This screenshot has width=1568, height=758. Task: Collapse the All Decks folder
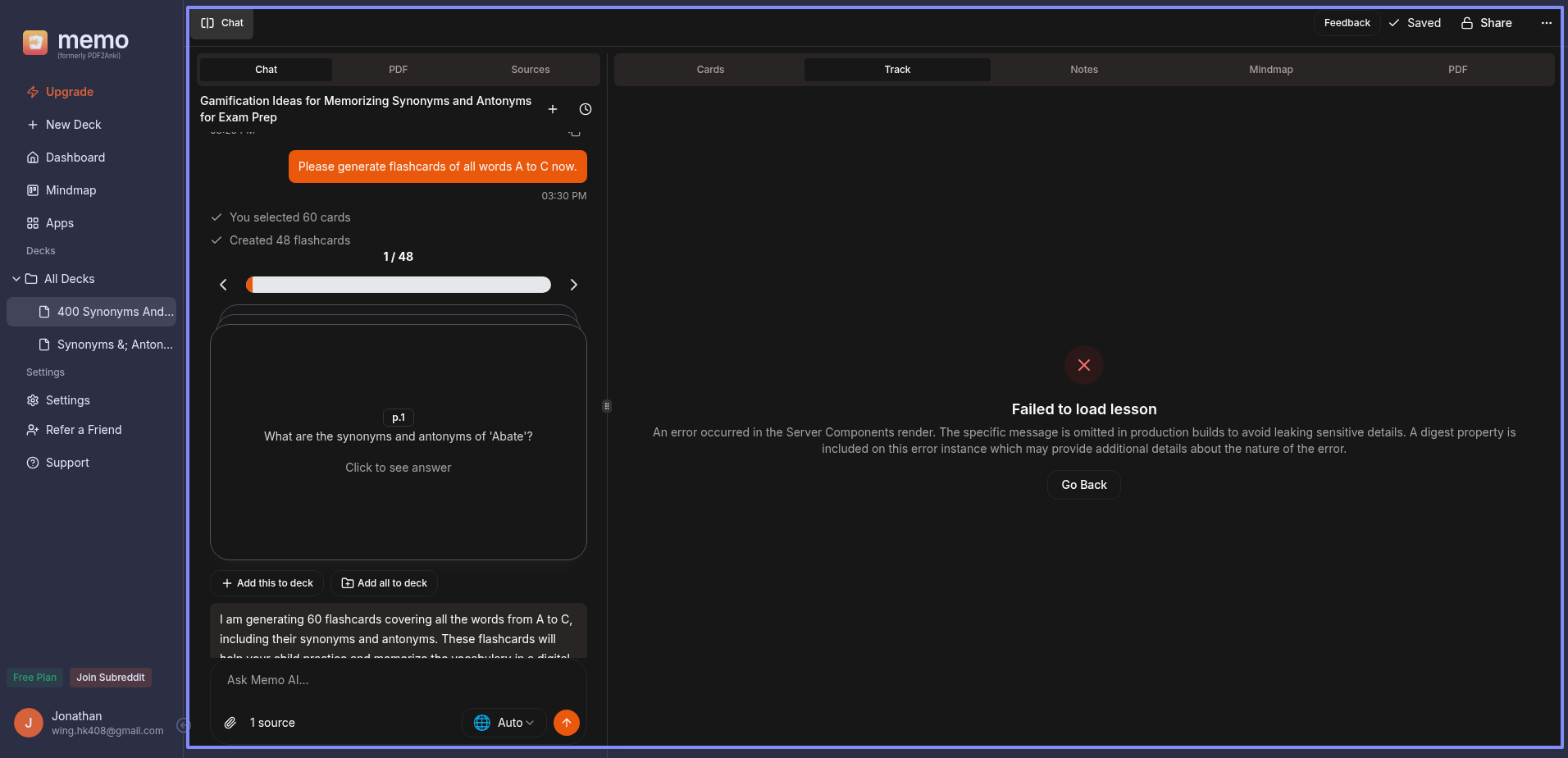pos(16,279)
